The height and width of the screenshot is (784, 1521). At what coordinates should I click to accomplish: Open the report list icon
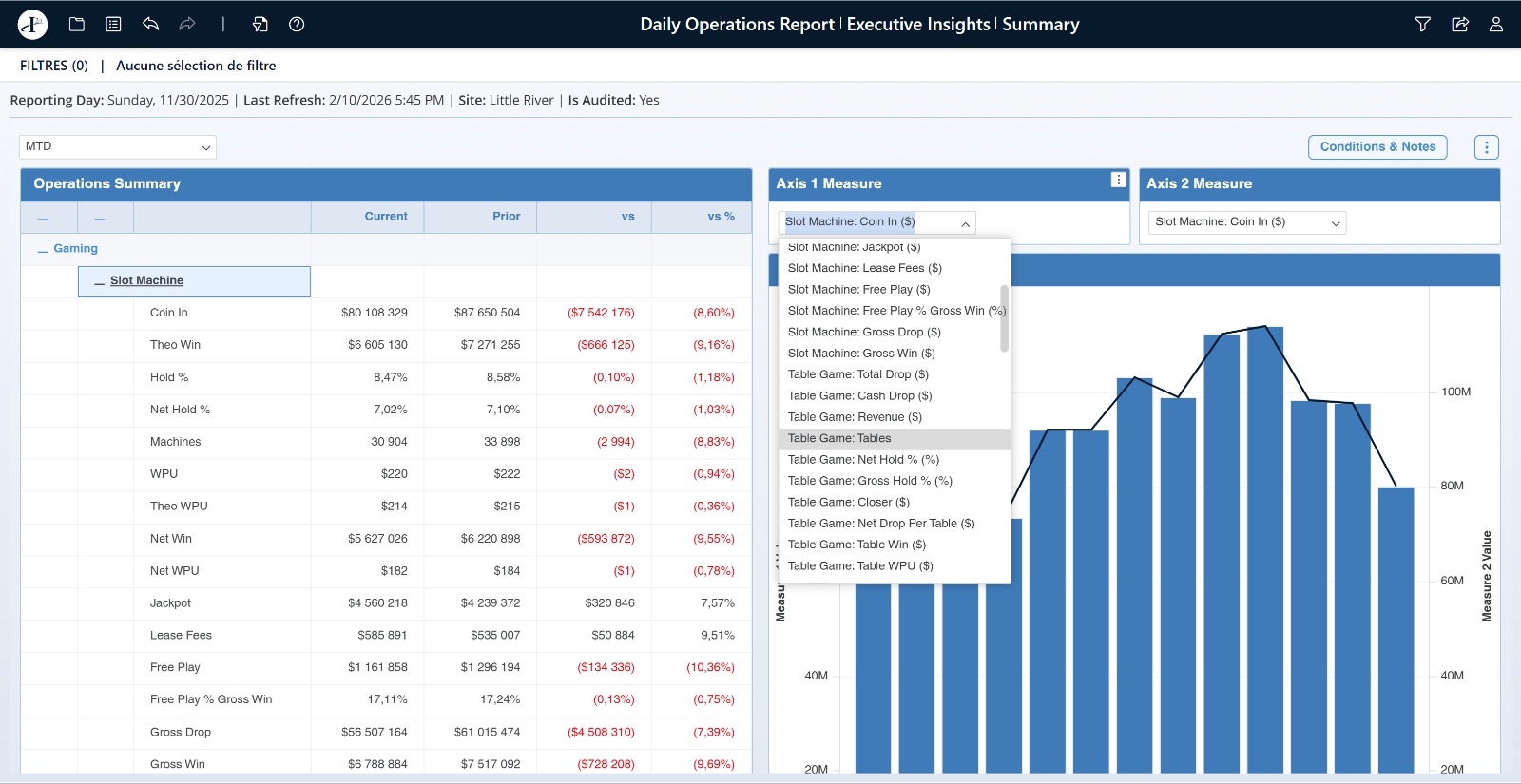click(113, 24)
